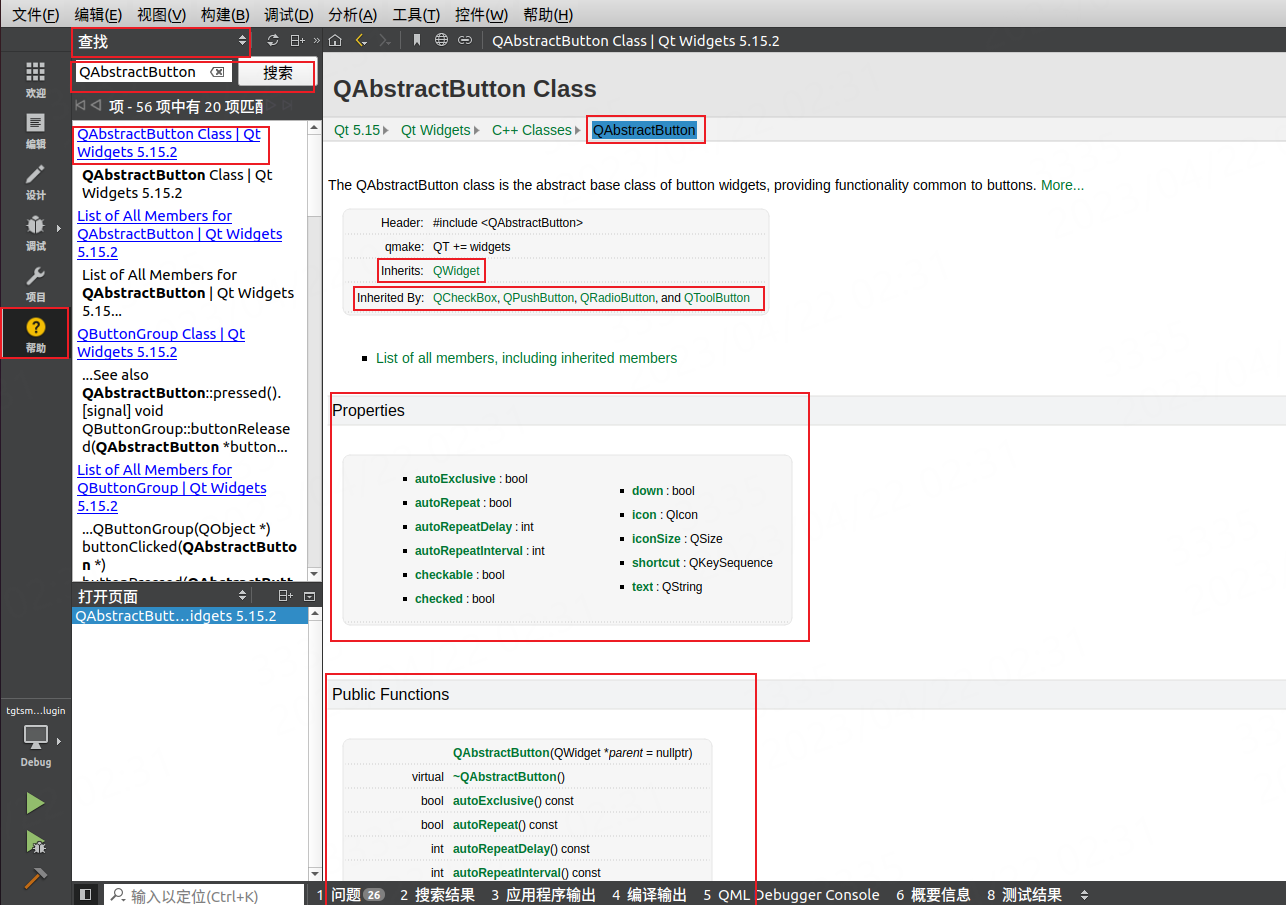The width and height of the screenshot is (1286, 905).
Task: Open page in online documentation globe icon
Action: coord(441,40)
